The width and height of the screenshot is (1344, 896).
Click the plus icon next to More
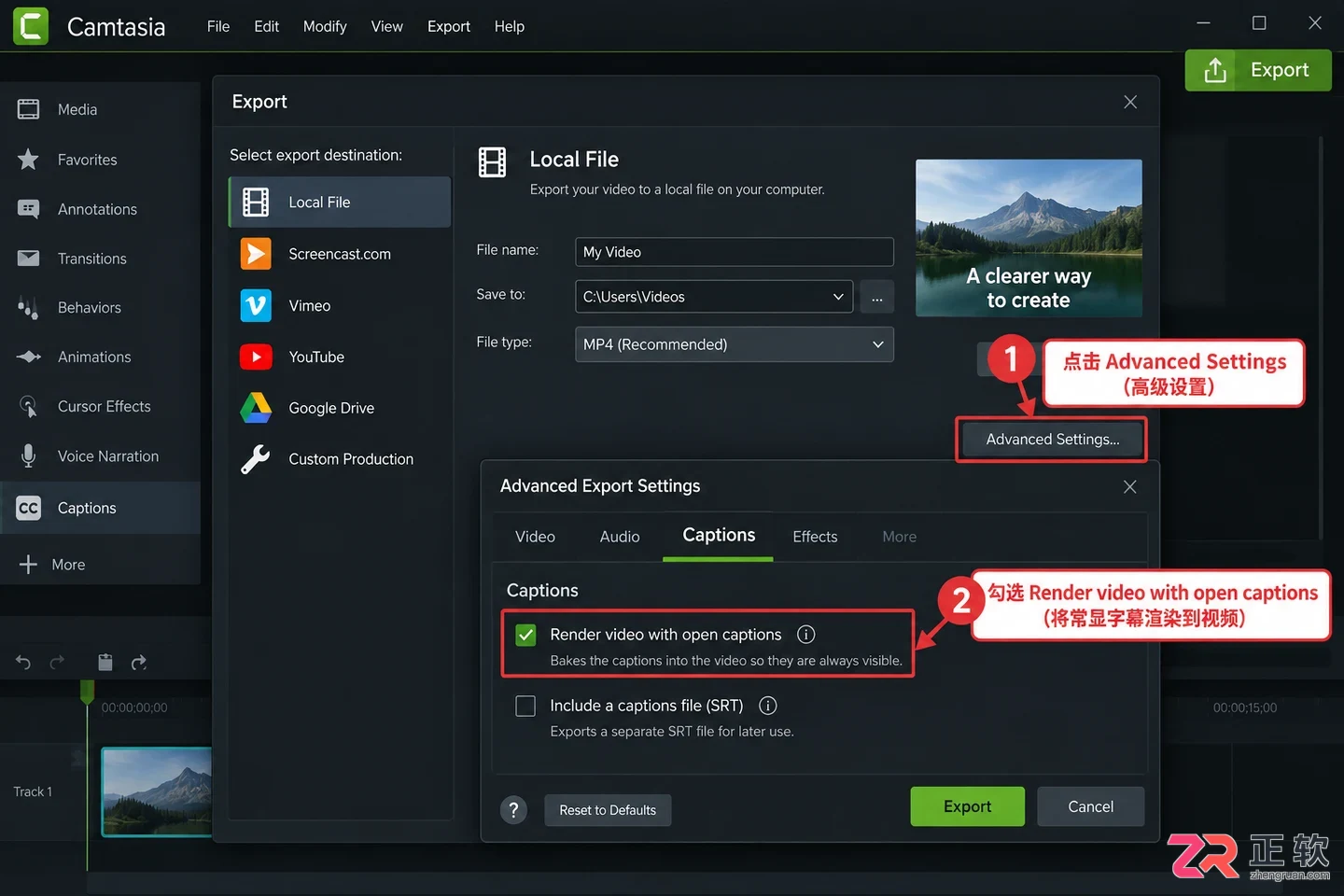(28, 565)
